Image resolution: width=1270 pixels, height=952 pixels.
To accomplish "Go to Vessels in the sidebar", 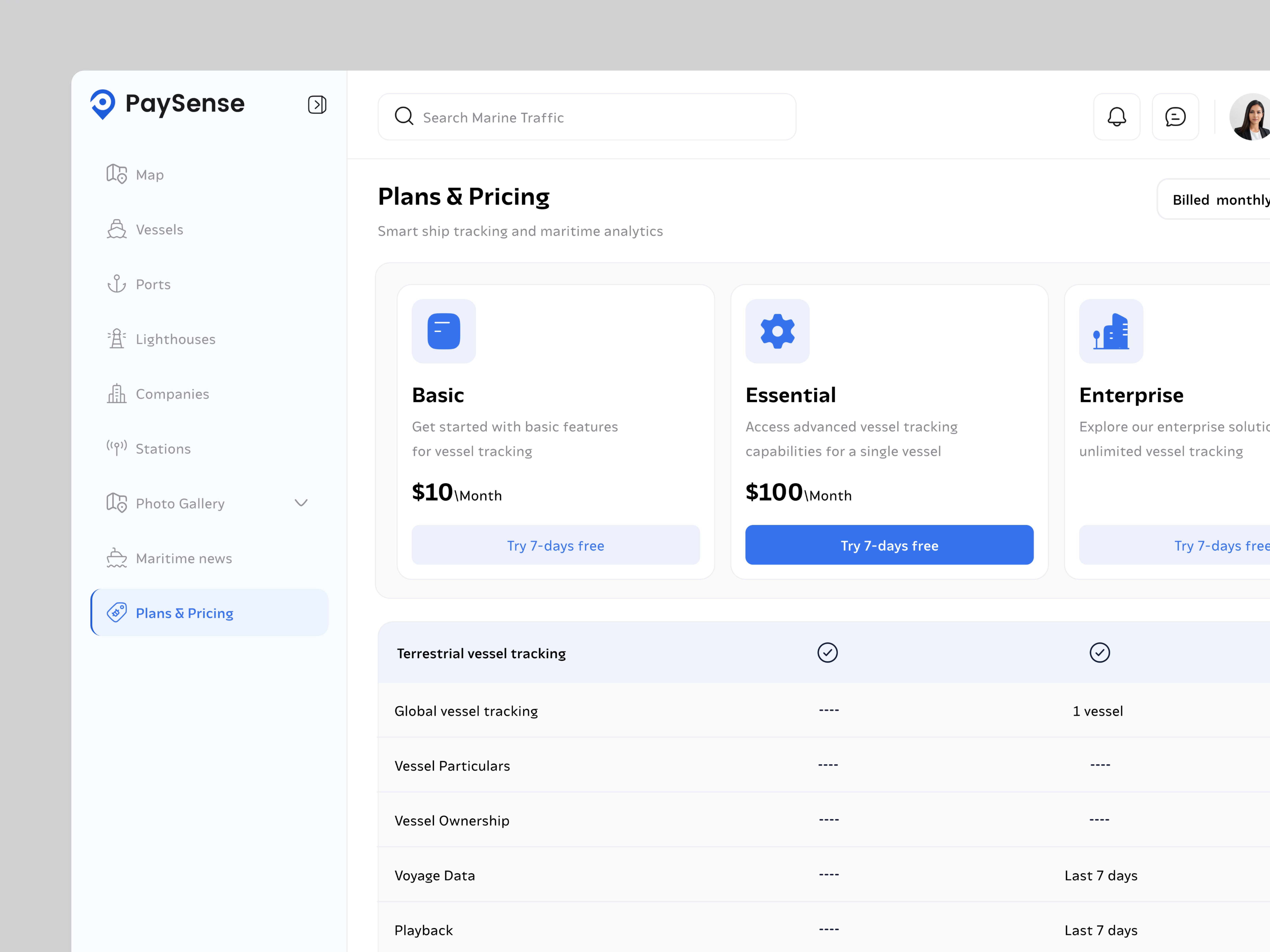I will coord(210,229).
